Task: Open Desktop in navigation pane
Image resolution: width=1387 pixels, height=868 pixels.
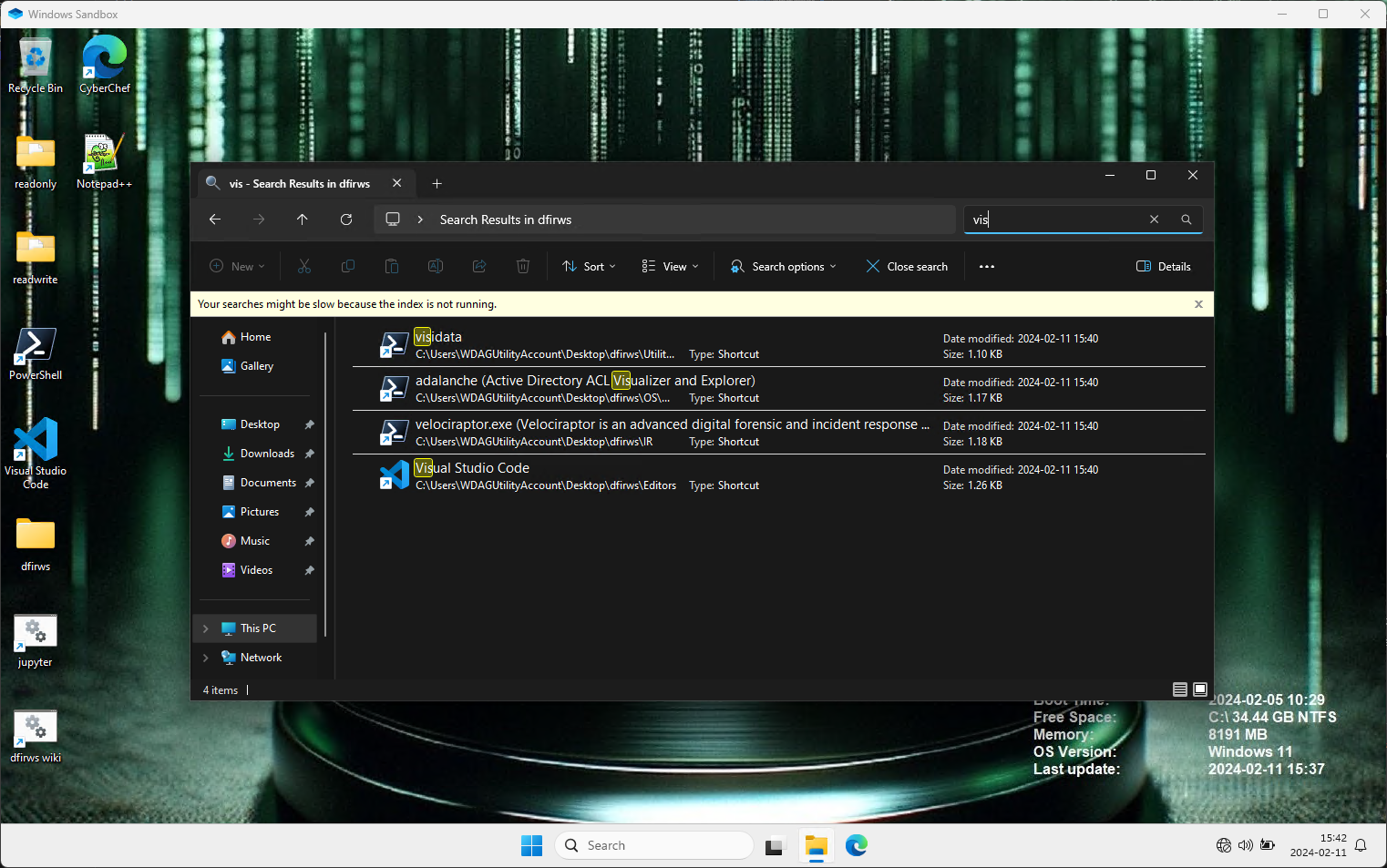Action: (260, 424)
